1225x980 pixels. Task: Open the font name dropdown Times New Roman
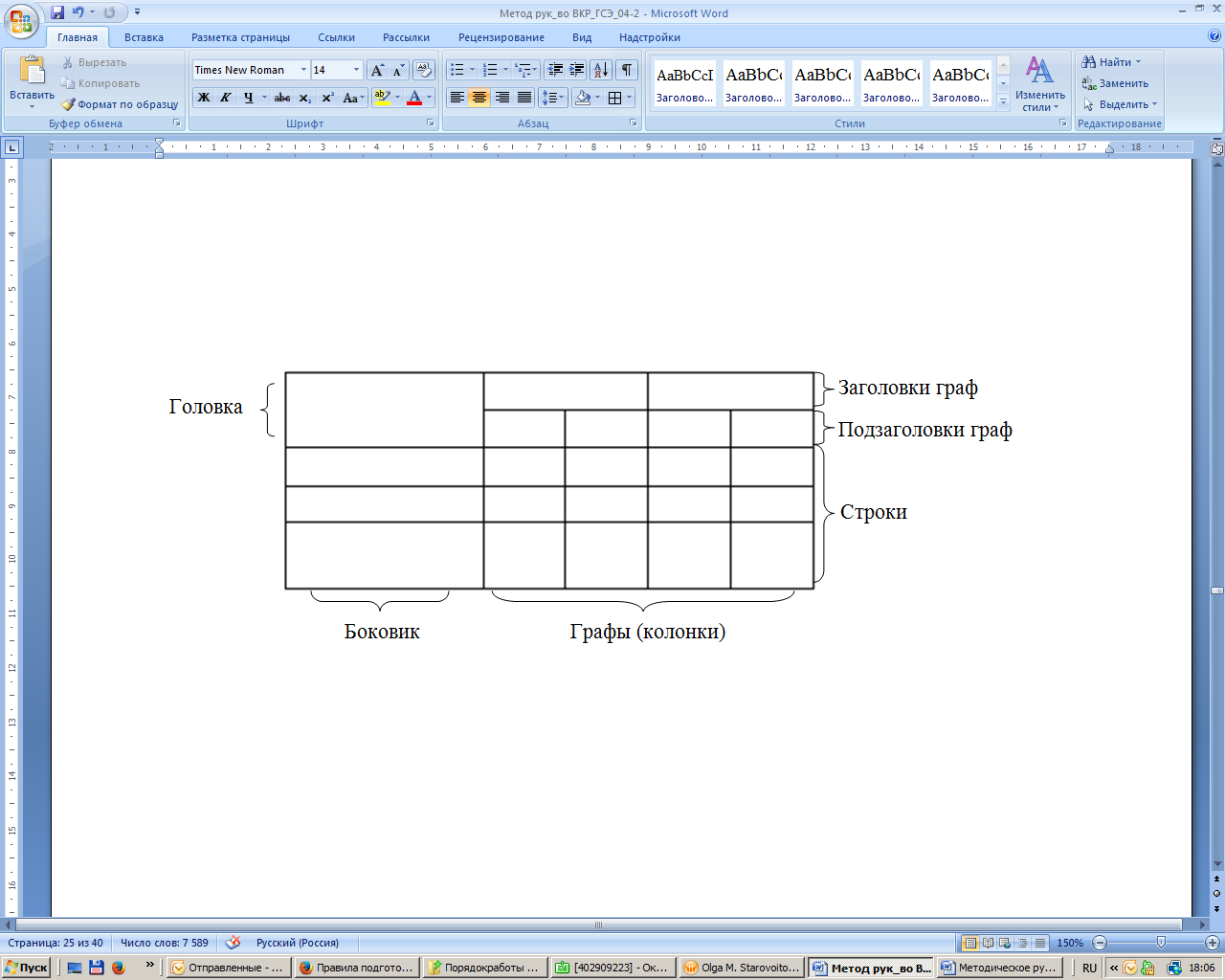point(303,70)
